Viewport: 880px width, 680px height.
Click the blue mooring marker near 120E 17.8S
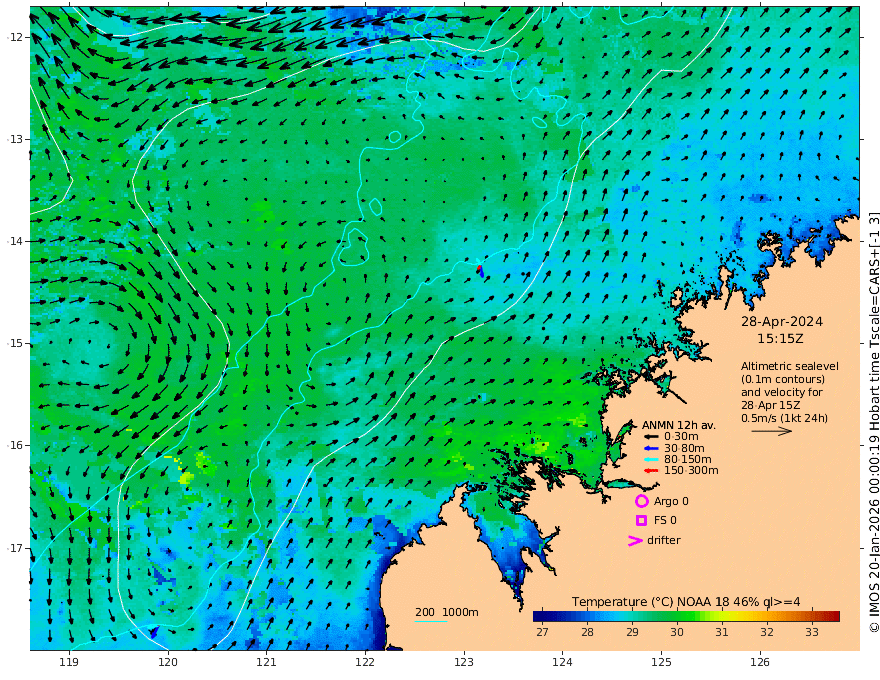pyautogui.click(x=153, y=631)
